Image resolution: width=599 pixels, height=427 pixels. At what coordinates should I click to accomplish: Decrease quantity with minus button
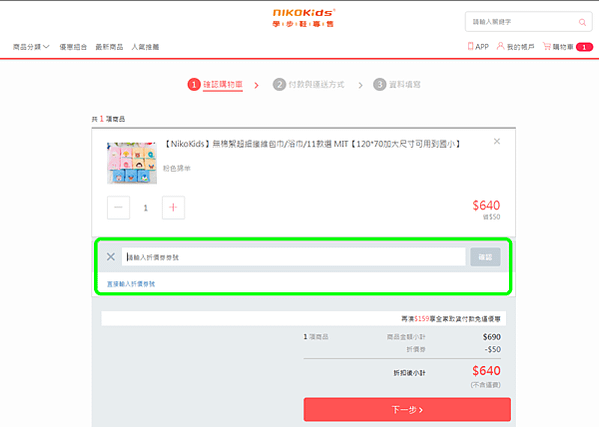(118, 207)
